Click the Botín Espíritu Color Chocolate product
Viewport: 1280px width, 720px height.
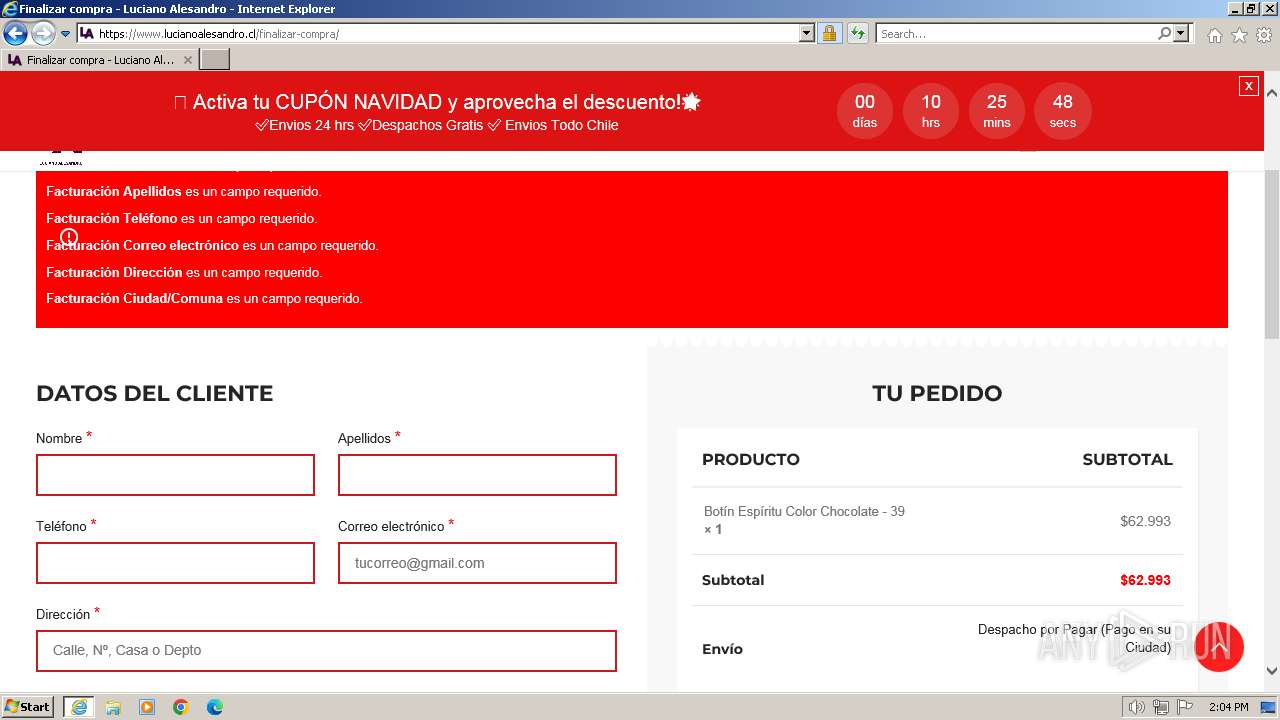(x=804, y=511)
